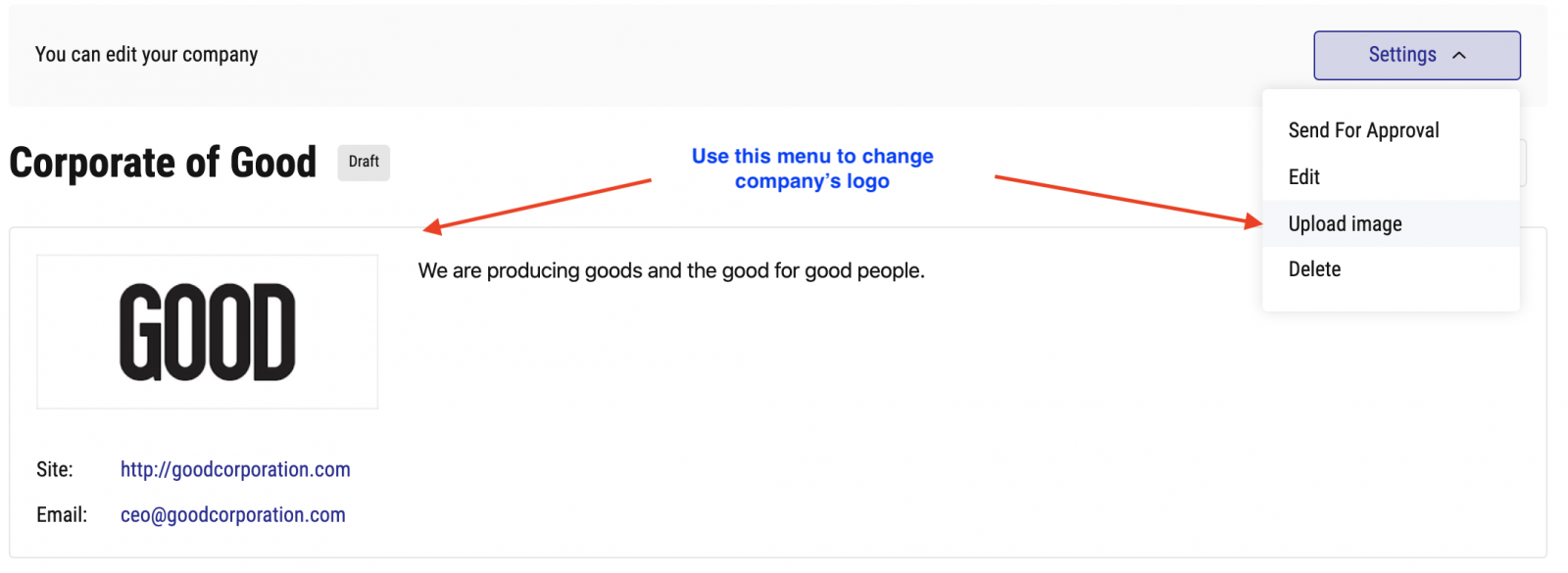Click the Draft status badge
Viewport: 1568px width, 573px height.
click(364, 162)
